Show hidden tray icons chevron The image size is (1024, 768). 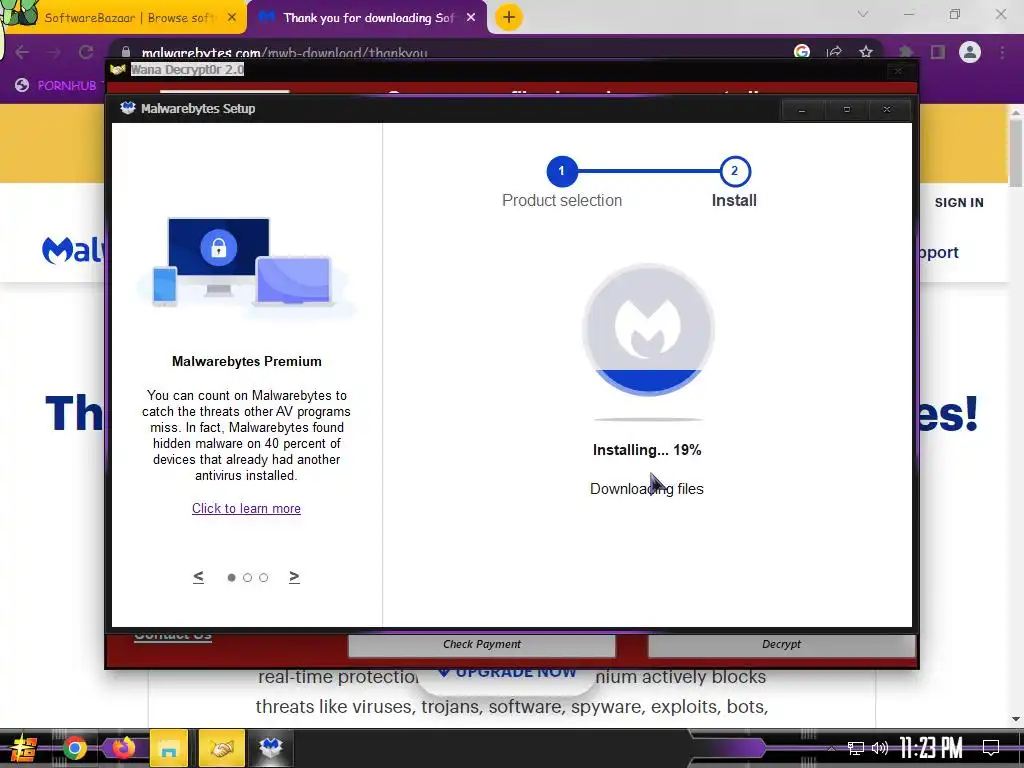tap(831, 748)
